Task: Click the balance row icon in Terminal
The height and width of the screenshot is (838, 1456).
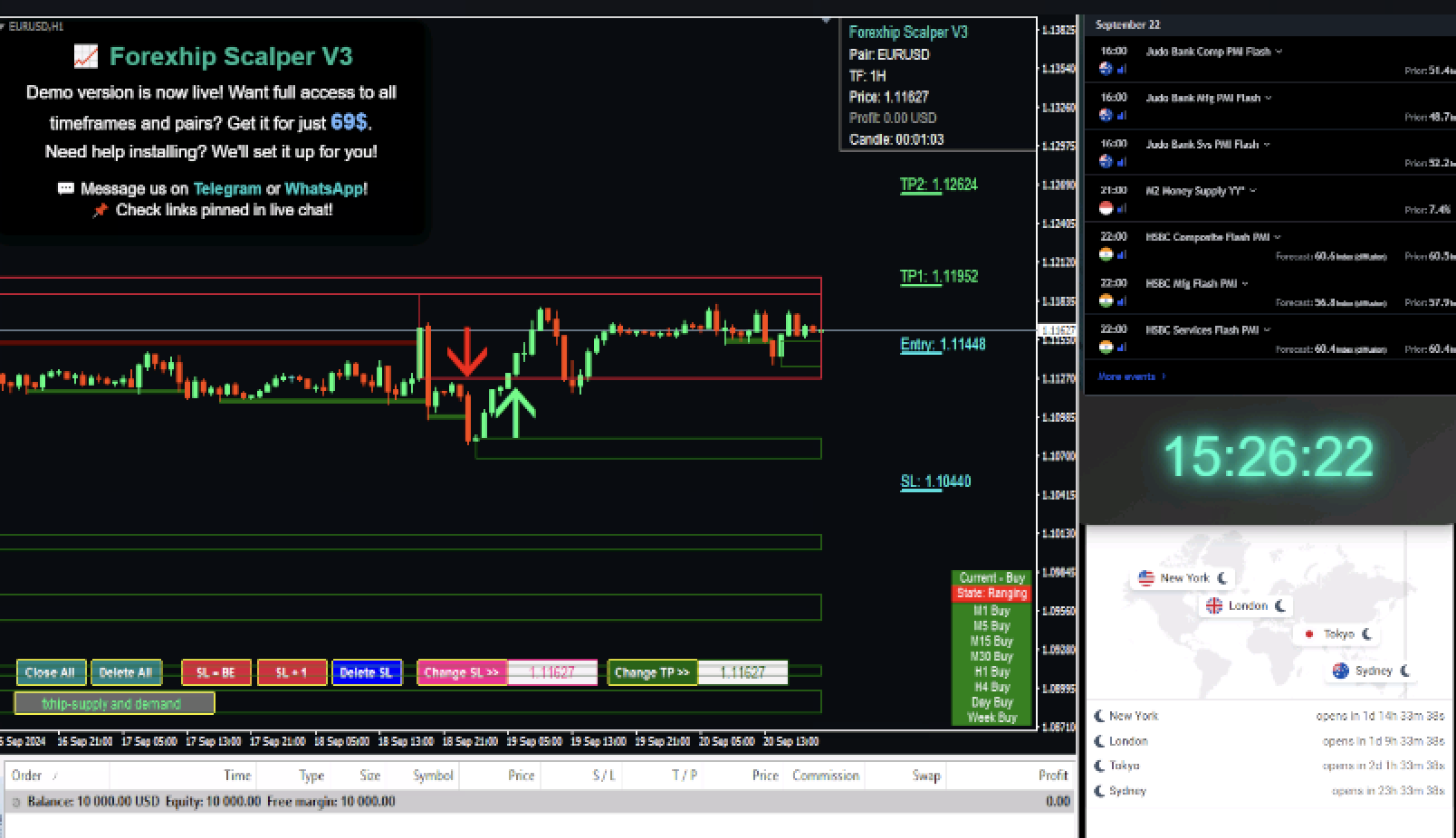Action: click(15, 802)
